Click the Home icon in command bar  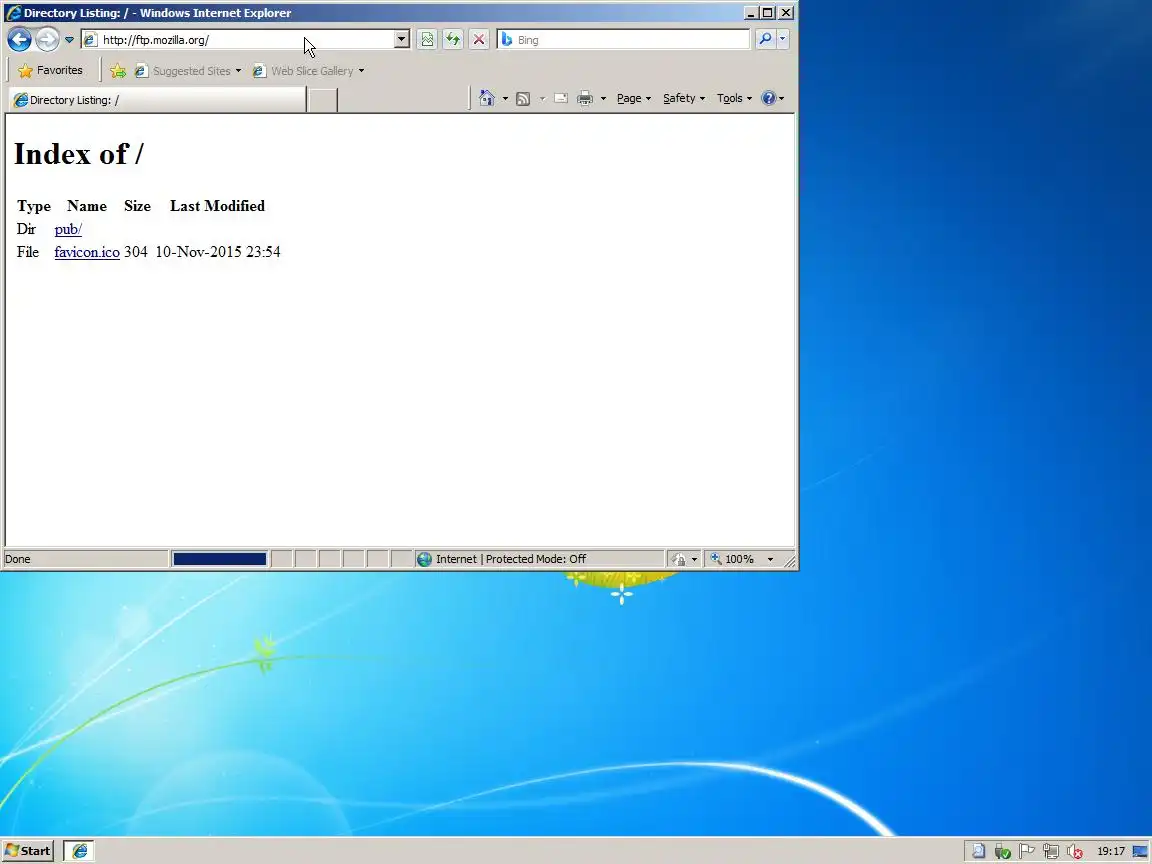(x=486, y=98)
